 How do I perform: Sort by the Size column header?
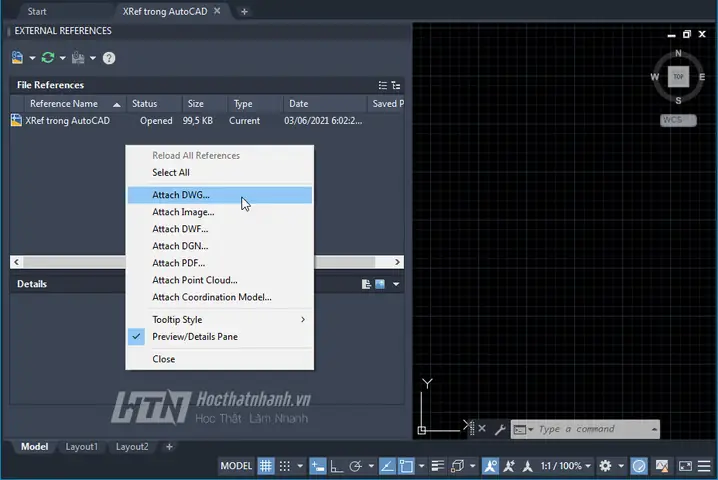205,104
